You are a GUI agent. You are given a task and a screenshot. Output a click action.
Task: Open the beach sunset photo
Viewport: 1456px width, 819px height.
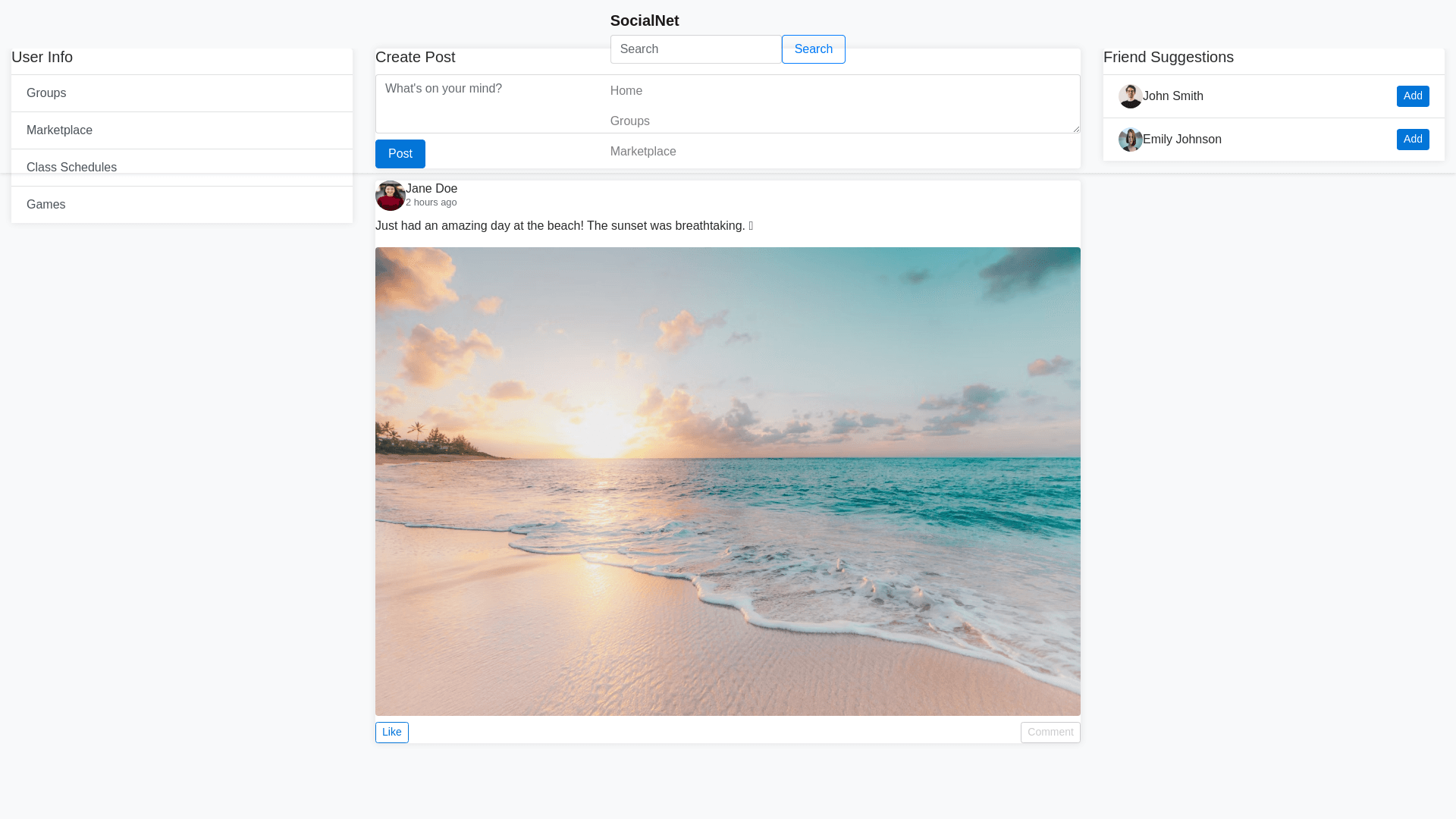[727, 482]
